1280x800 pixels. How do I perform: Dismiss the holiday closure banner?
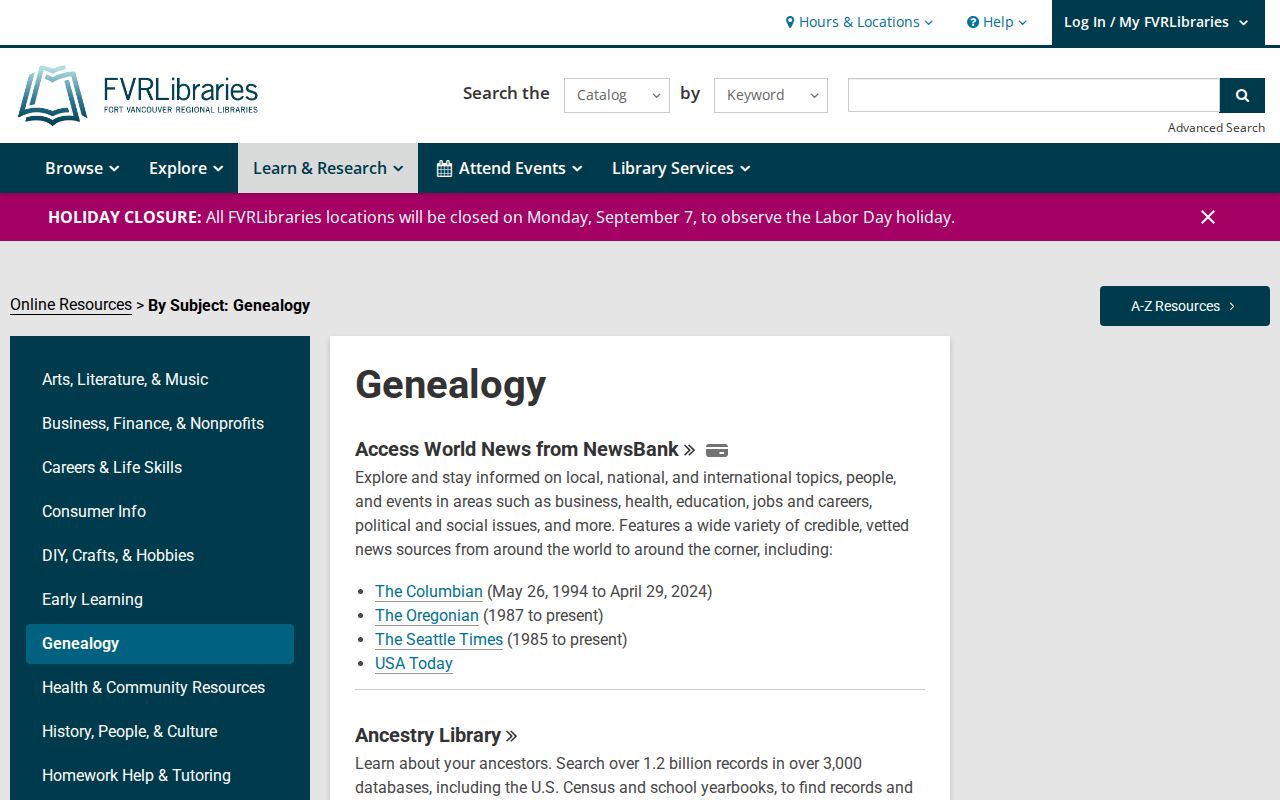(x=1208, y=217)
